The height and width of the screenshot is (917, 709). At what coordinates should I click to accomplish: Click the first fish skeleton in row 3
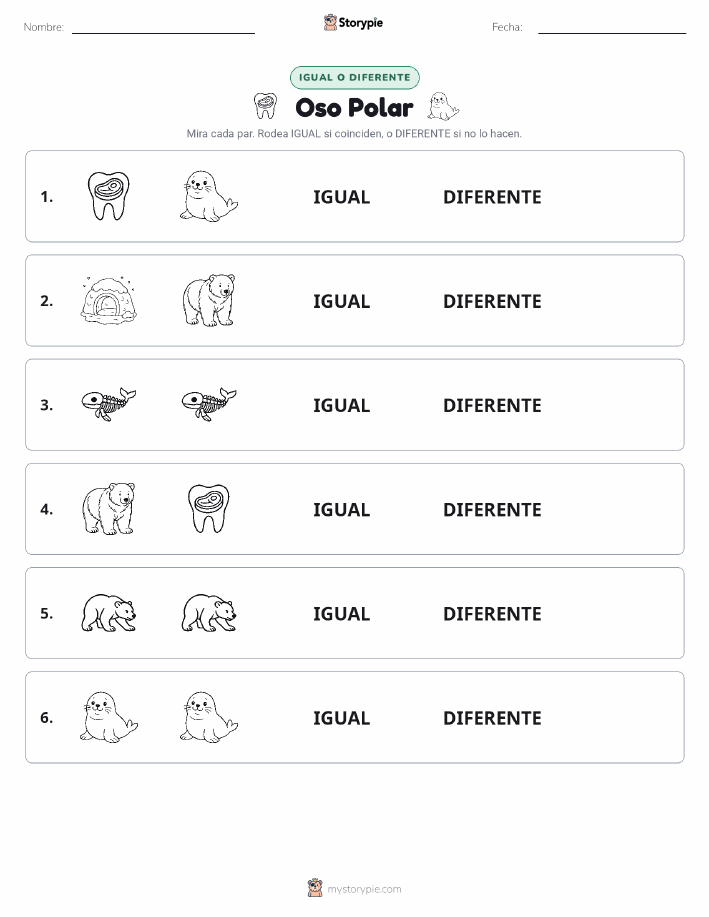[x=108, y=404]
